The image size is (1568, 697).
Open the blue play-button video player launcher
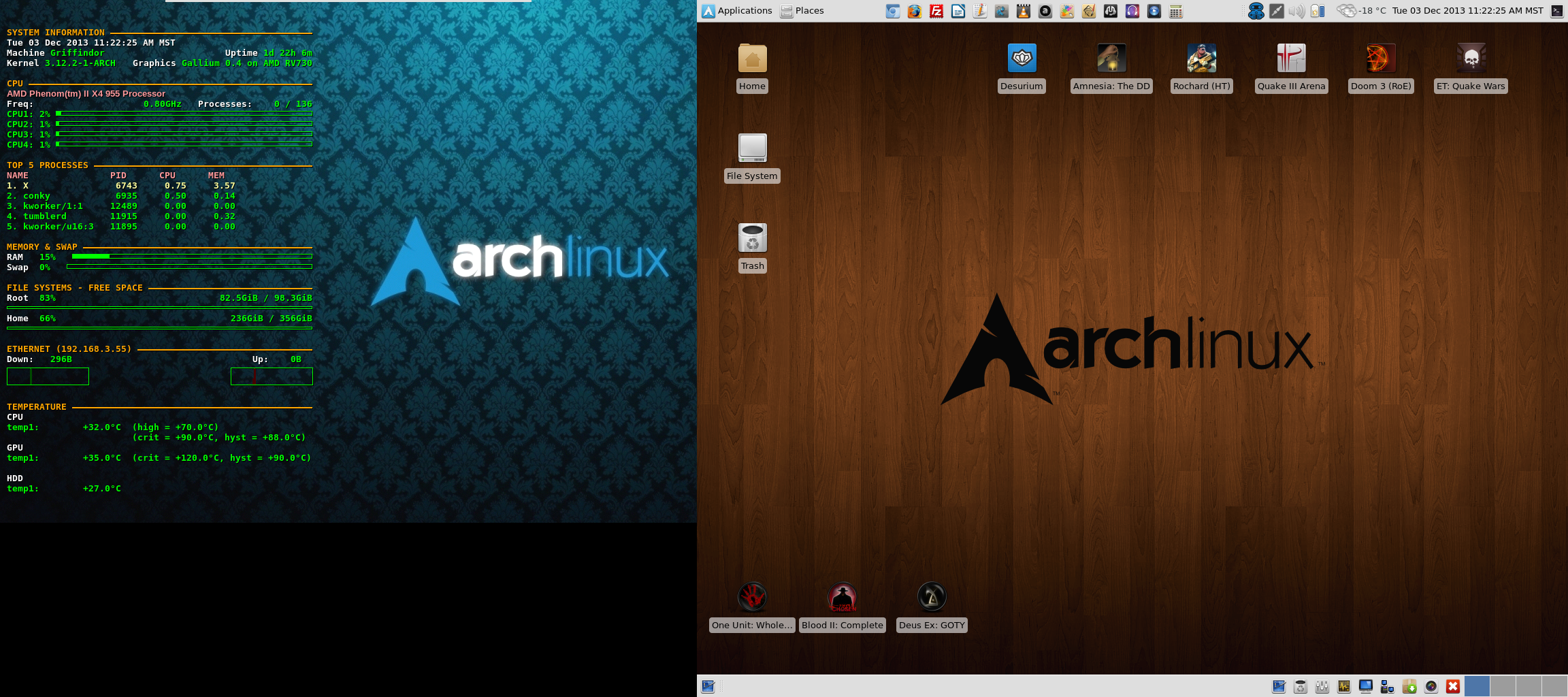[1154, 11]
